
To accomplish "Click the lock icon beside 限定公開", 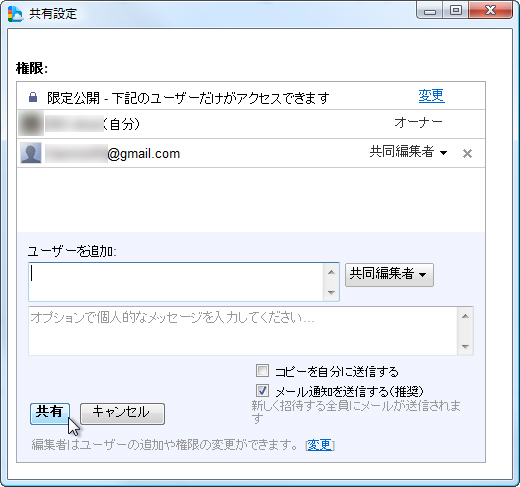I will point(33,97).
